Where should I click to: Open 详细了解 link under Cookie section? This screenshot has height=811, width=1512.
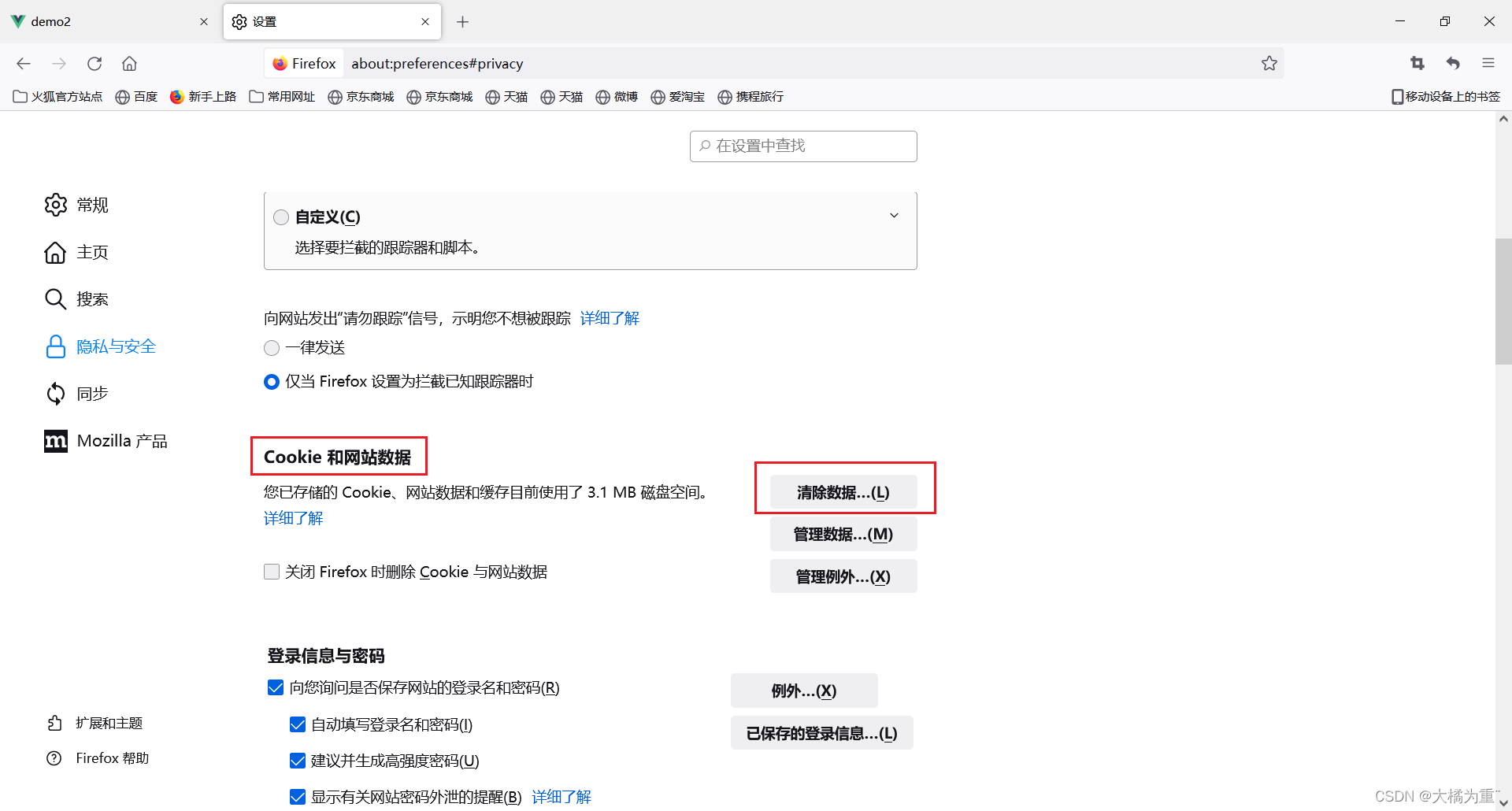click(x=293, y=518)
